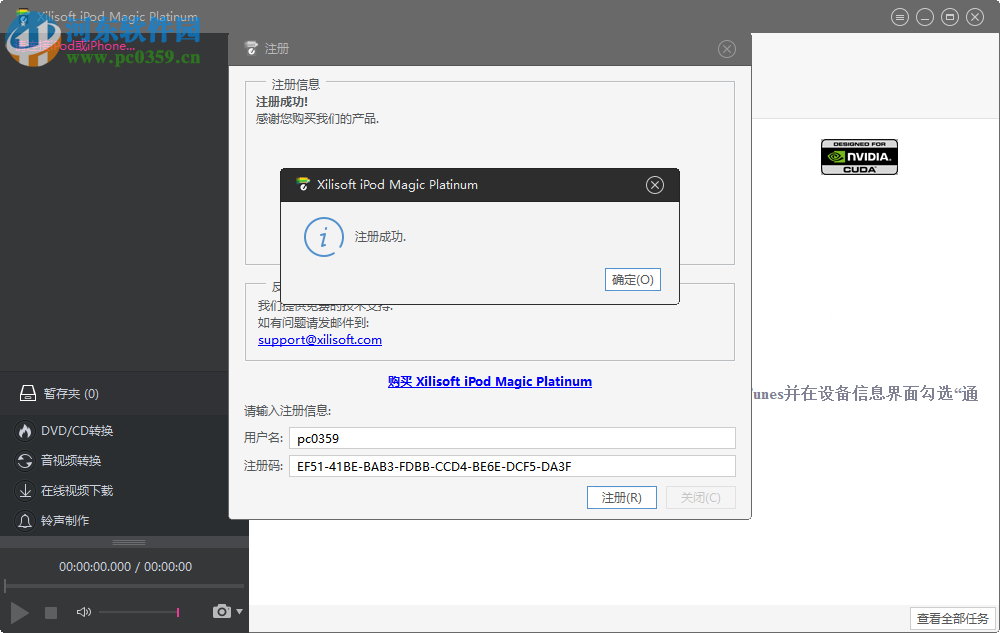
Task: Mute audio via the speaker icon
Action: click(x=83, y=611)
